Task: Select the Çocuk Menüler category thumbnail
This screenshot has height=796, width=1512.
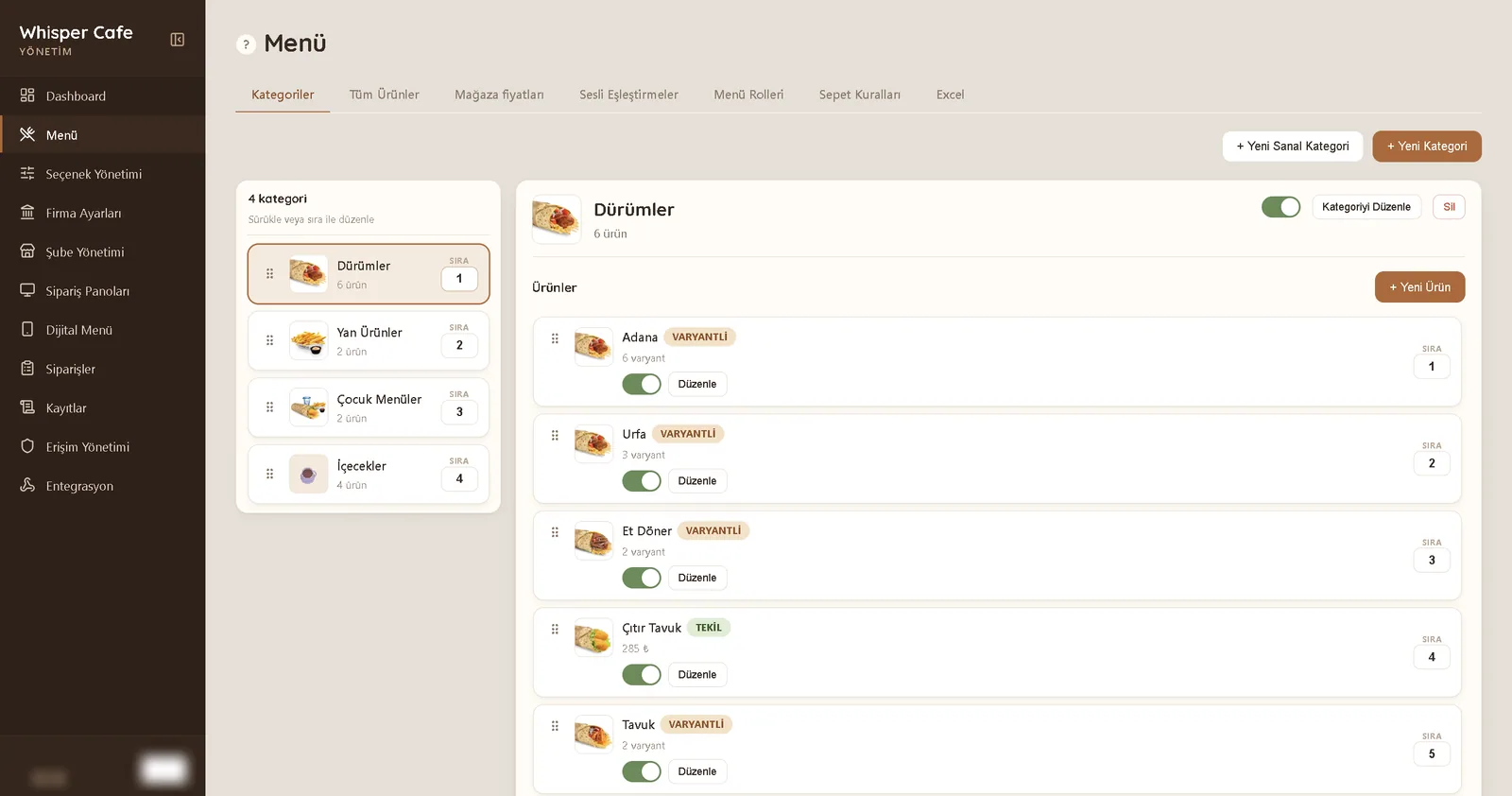Action: [x=308, y=407]
